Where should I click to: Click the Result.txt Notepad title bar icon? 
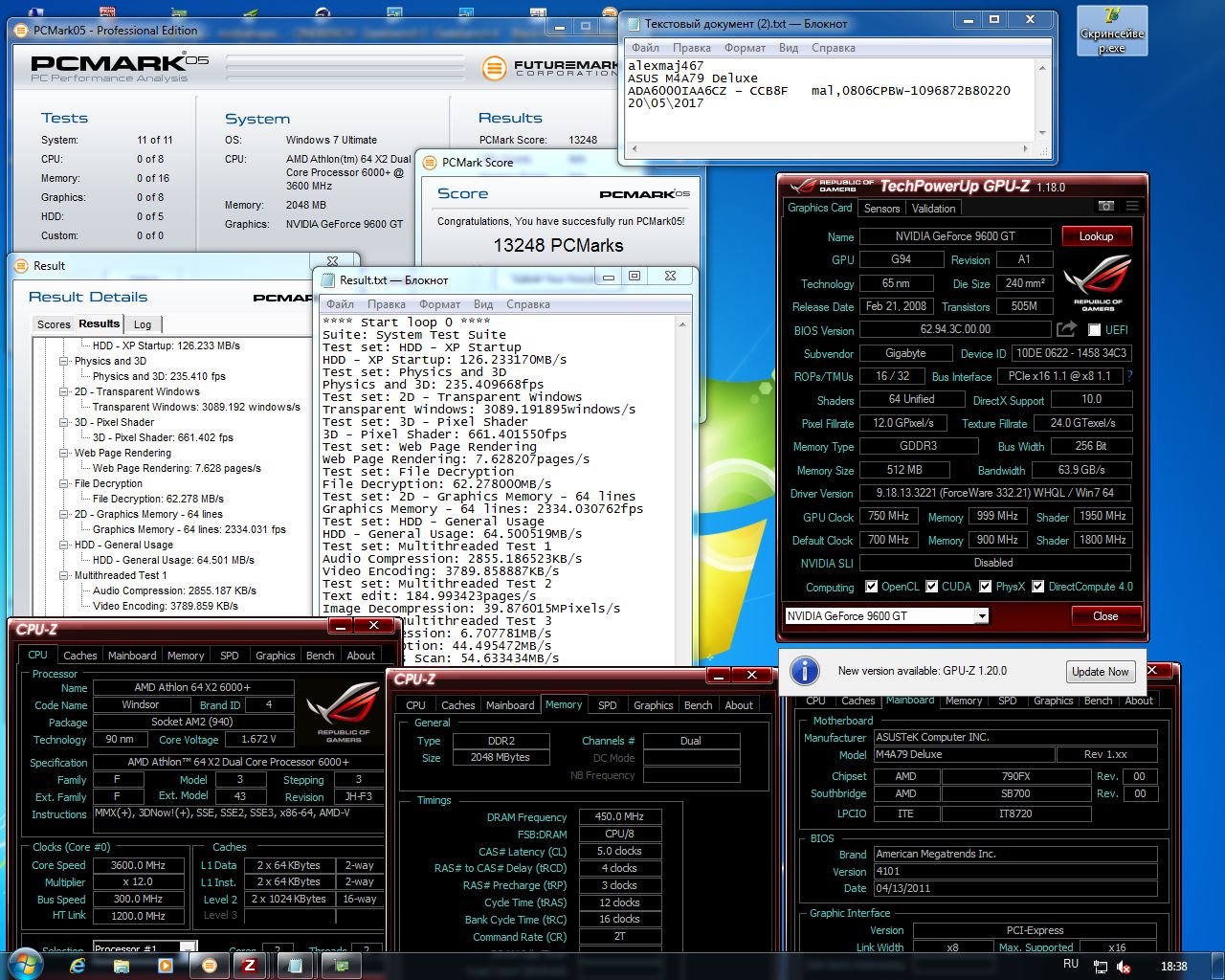pyautogui.click(x=328, y=279)
